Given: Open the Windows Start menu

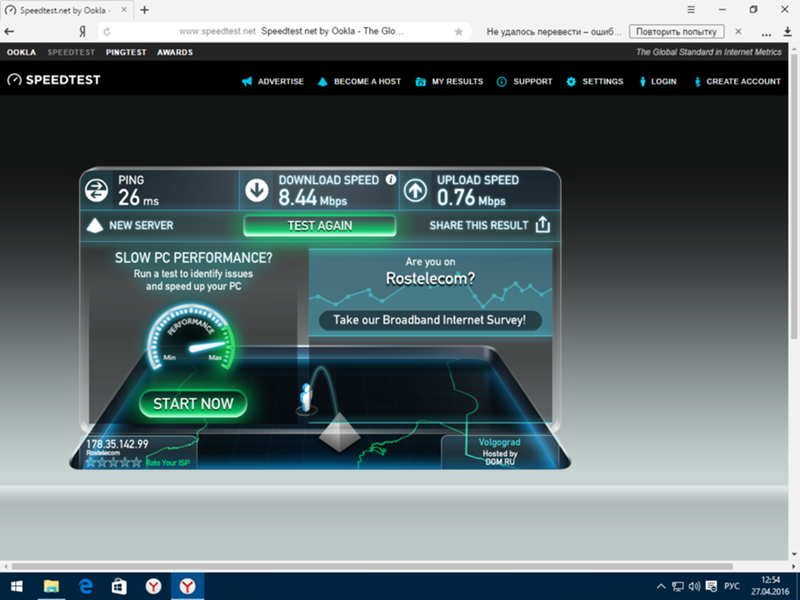Looking at the screenshot, I should pyautogui.click(x=16, y=587).
